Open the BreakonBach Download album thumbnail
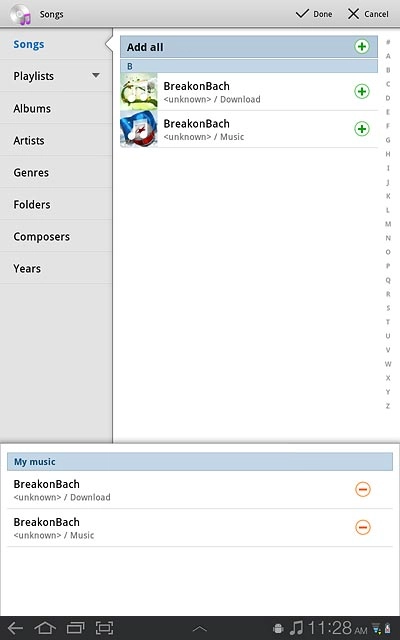The width and height of the screenshot is (400, 640). pyautogui.click(x=139, y=91)
